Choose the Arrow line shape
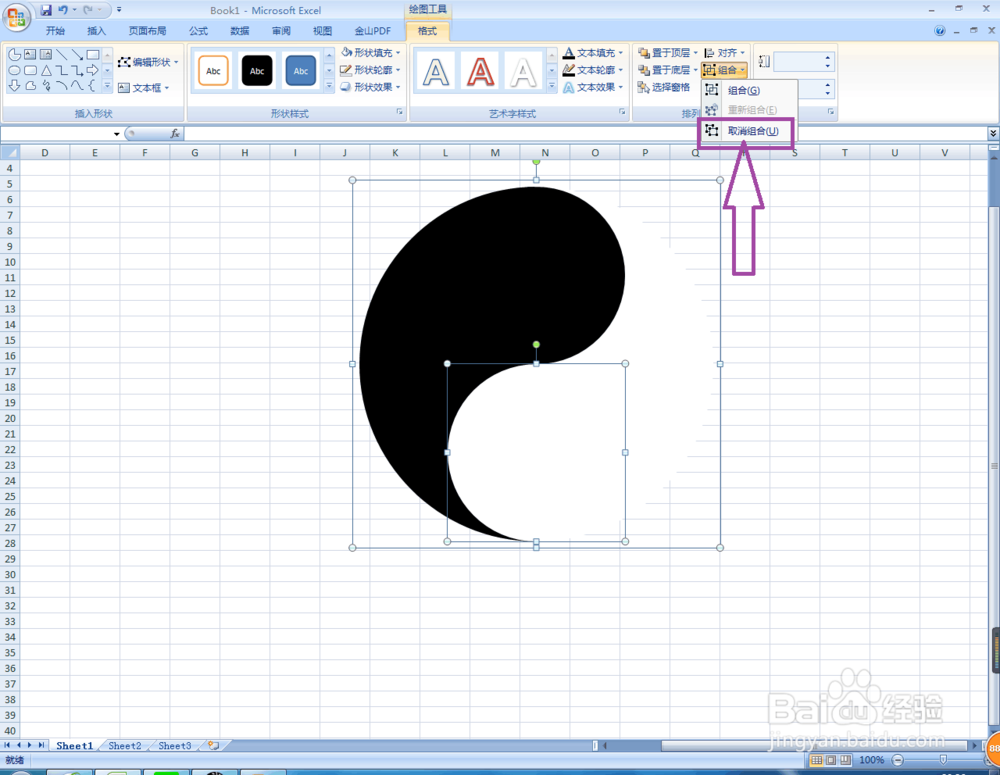This screenshot has width=1000, height=775. tap(77, 55)
